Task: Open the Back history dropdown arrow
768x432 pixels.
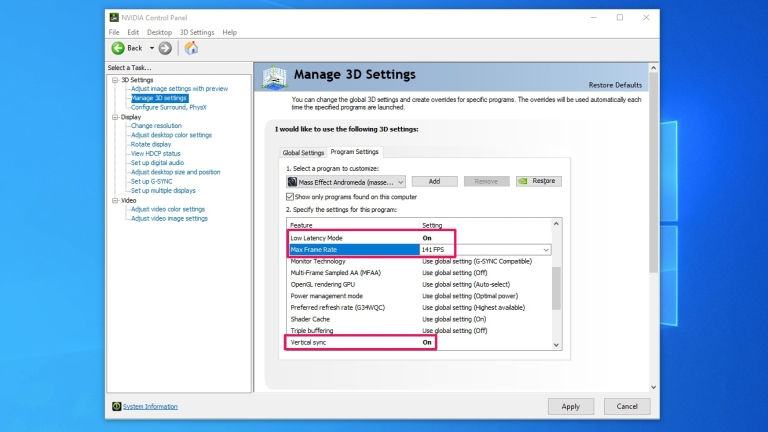Action: click(x=152, y=48)
